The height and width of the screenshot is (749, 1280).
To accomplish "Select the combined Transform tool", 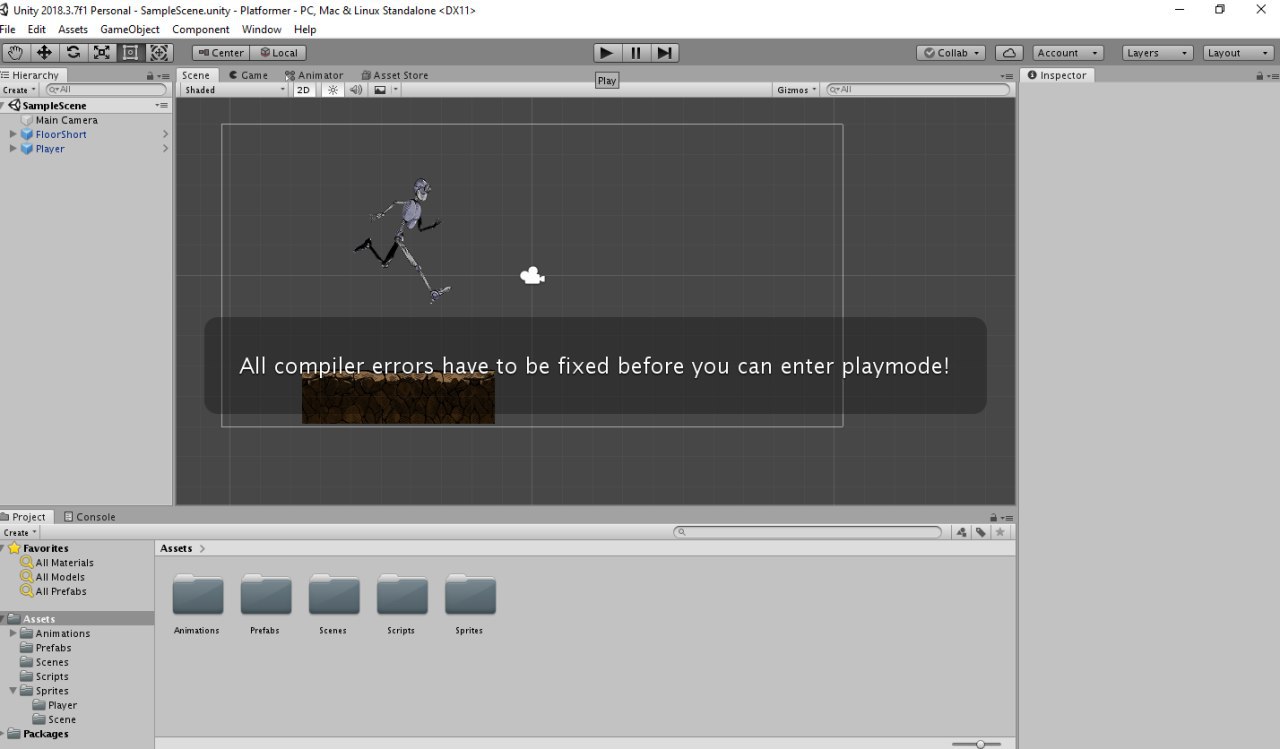I will point(159,53).
